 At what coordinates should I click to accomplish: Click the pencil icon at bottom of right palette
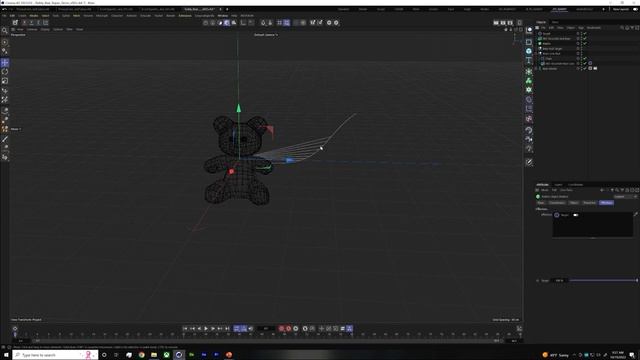(529, 162)
